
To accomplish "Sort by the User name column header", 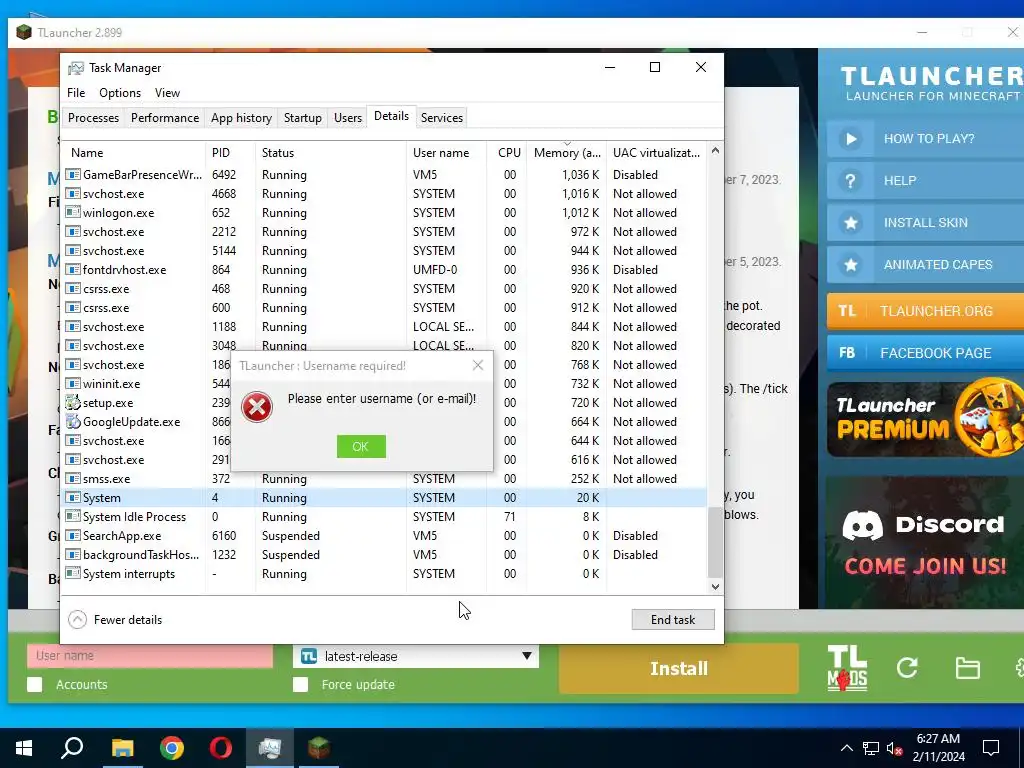I will pyautogui.click(x=447, y=153).
